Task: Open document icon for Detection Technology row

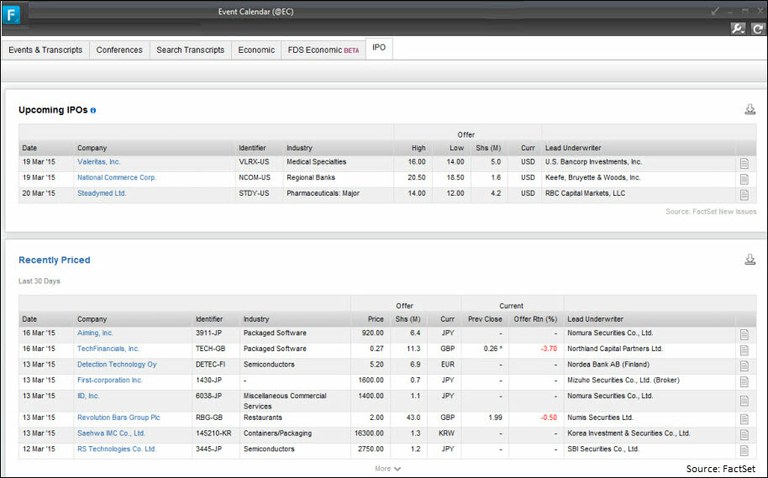Action: (744, 366)
